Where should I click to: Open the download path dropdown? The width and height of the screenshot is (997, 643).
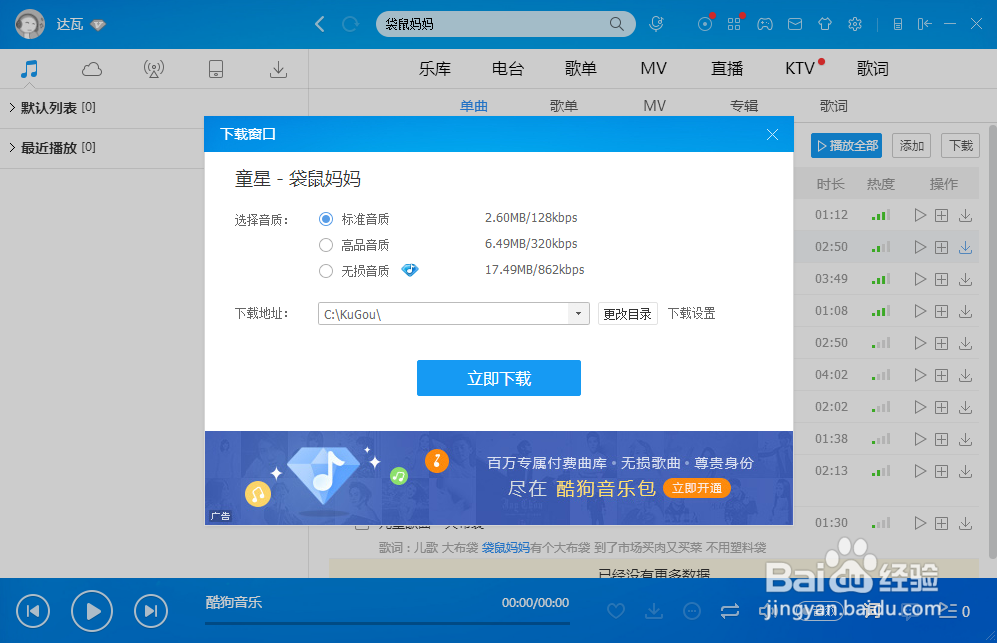pos(578,313)
